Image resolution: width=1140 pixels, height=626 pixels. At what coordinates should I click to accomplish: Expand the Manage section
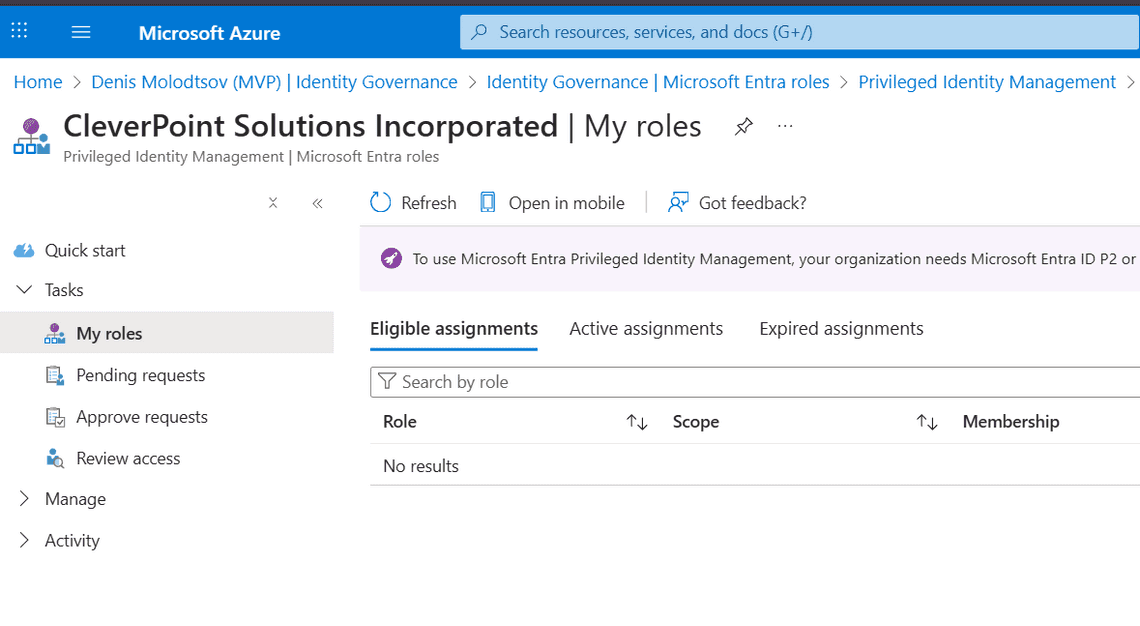pyautogui.click(x=25, y=499)
